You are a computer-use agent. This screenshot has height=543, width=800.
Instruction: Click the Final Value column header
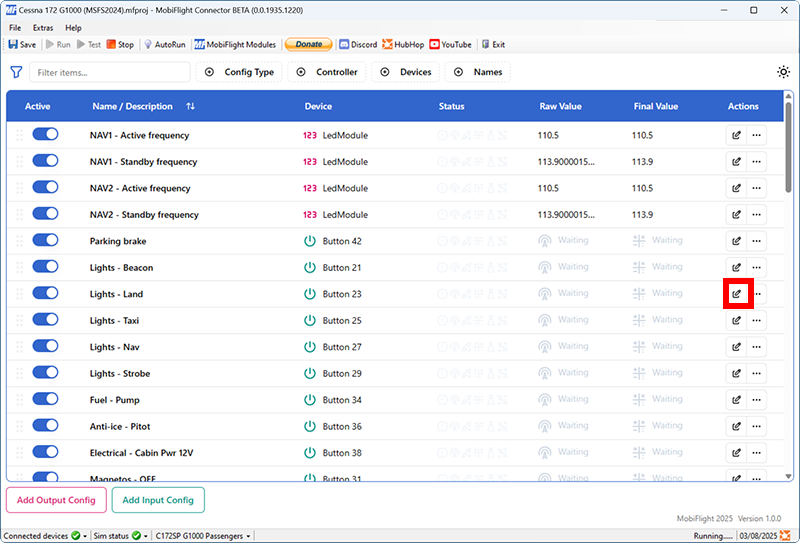pyautogui.click(x=656, y=106)
